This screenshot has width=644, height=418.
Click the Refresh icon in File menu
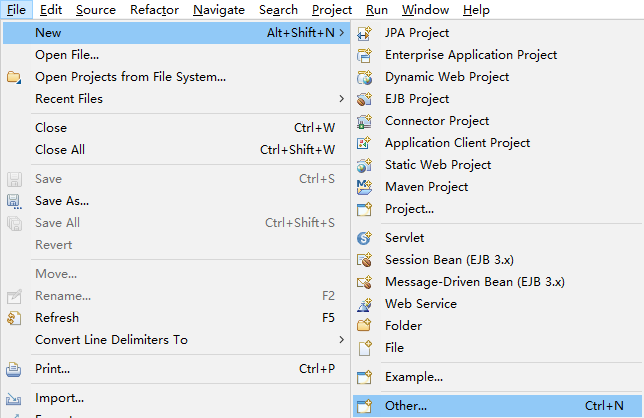[14, 318]
